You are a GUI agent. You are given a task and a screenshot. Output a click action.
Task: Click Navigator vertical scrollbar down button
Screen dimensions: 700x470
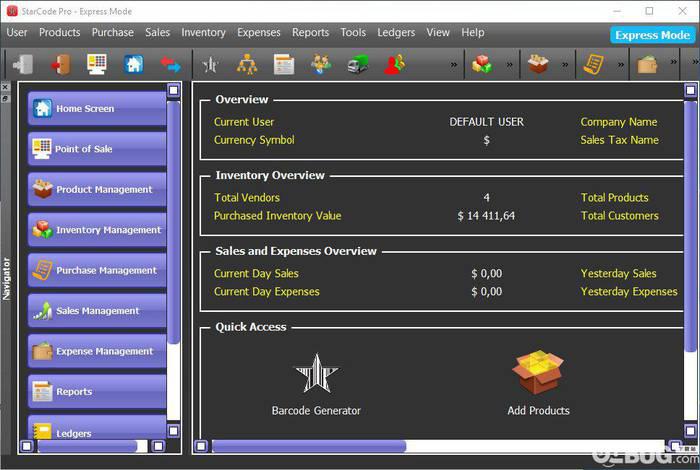click(174, 431)
